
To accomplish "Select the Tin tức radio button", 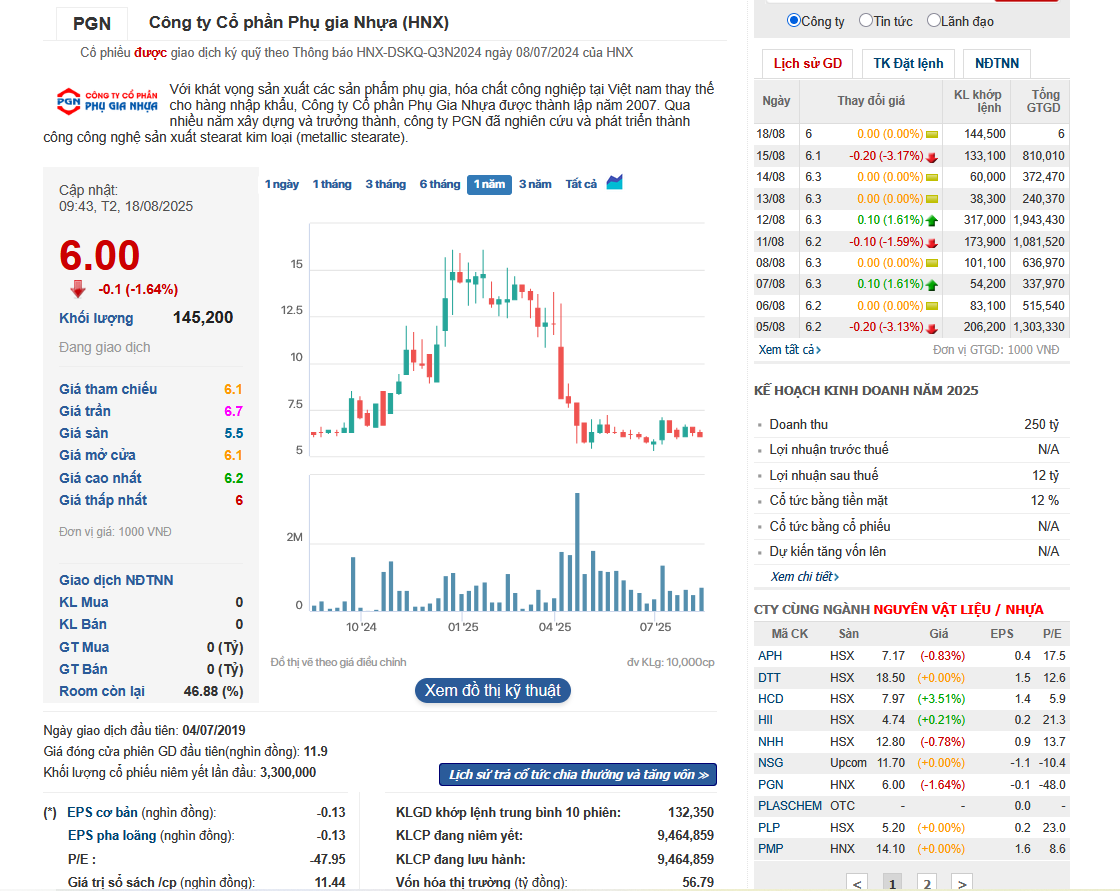I will (866, 21).
